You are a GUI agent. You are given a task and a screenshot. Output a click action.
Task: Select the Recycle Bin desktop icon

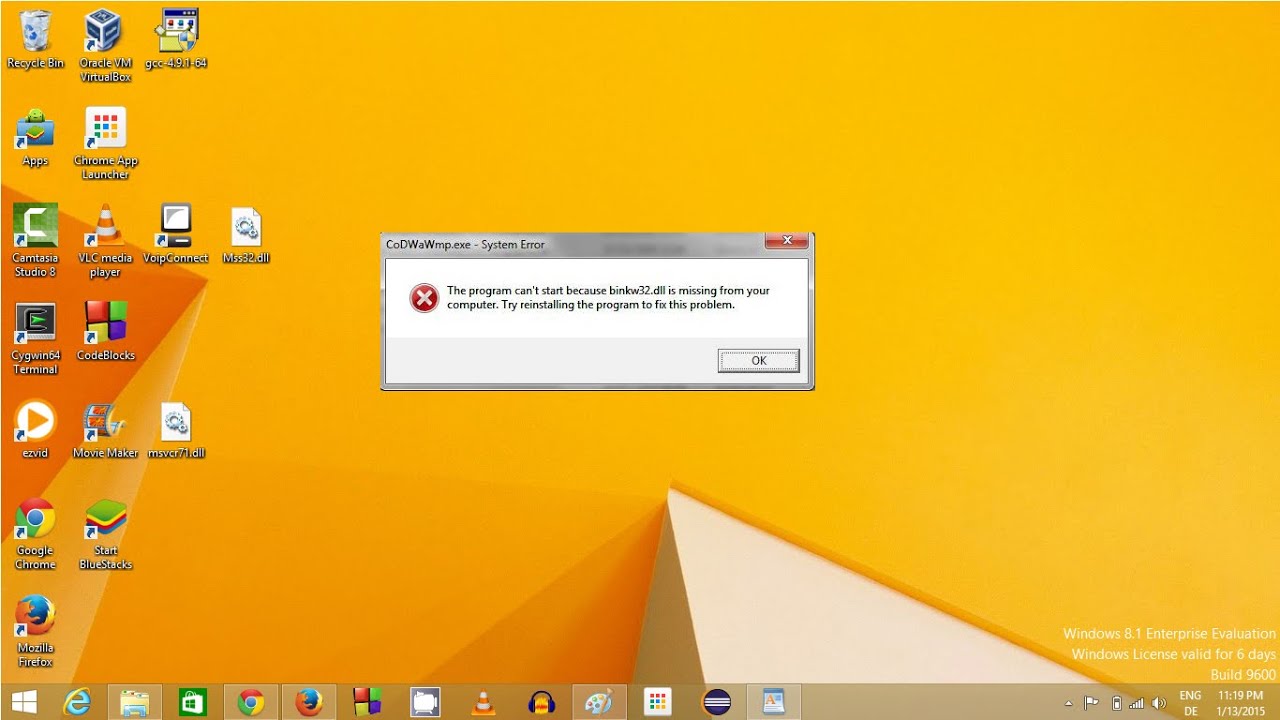[35, 40]
